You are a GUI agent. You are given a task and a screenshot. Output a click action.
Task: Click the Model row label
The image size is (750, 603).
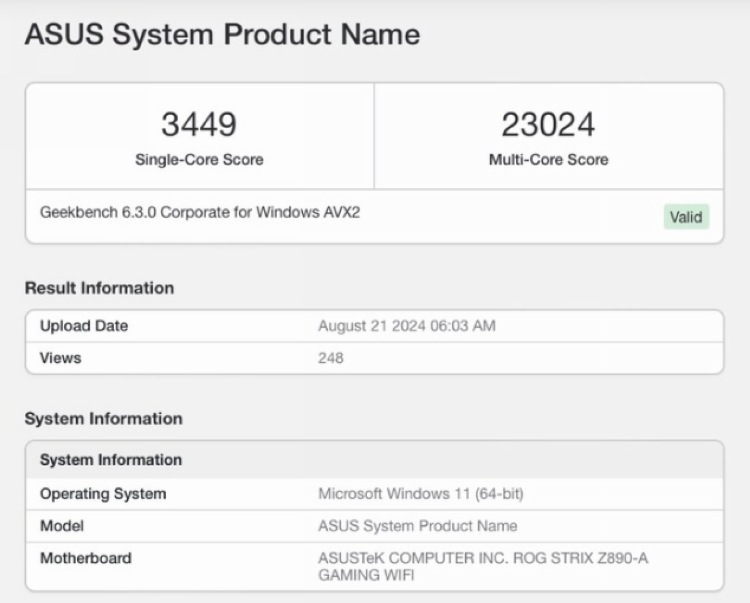tap(62, 526)
